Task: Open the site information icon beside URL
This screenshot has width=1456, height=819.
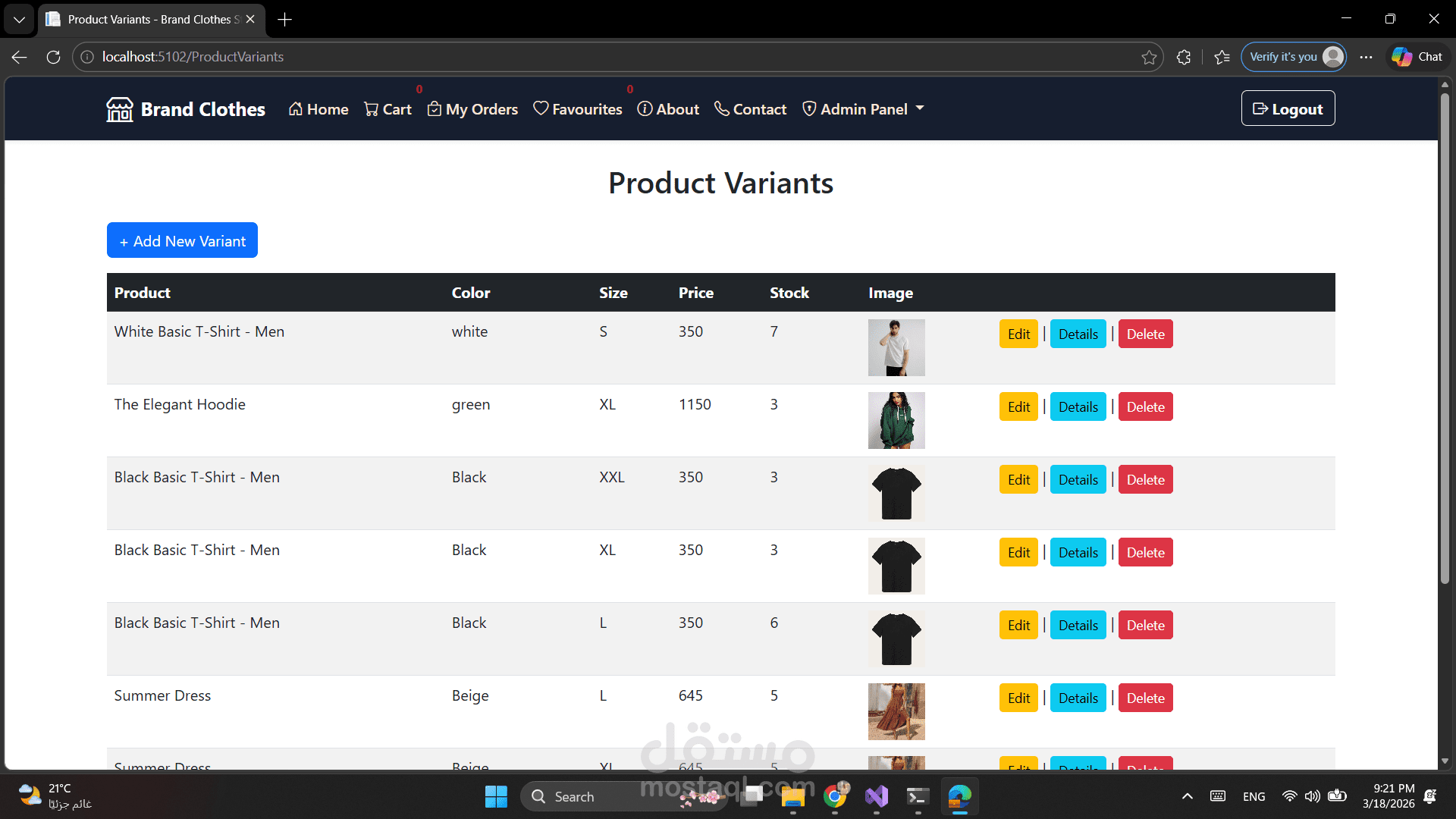Action: click(x=87, y=57)
